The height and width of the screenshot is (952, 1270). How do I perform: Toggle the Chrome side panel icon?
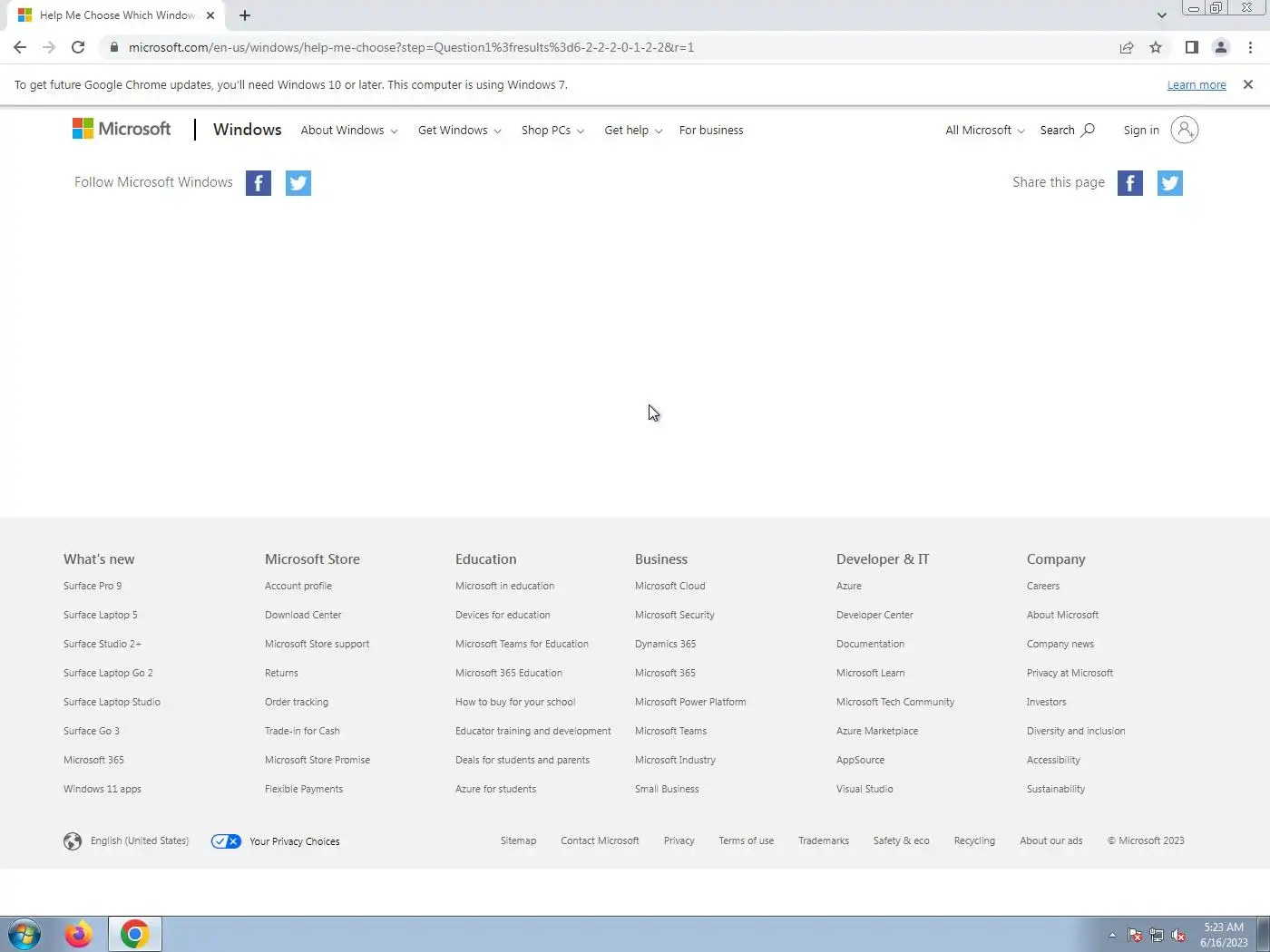[1192, 47]
